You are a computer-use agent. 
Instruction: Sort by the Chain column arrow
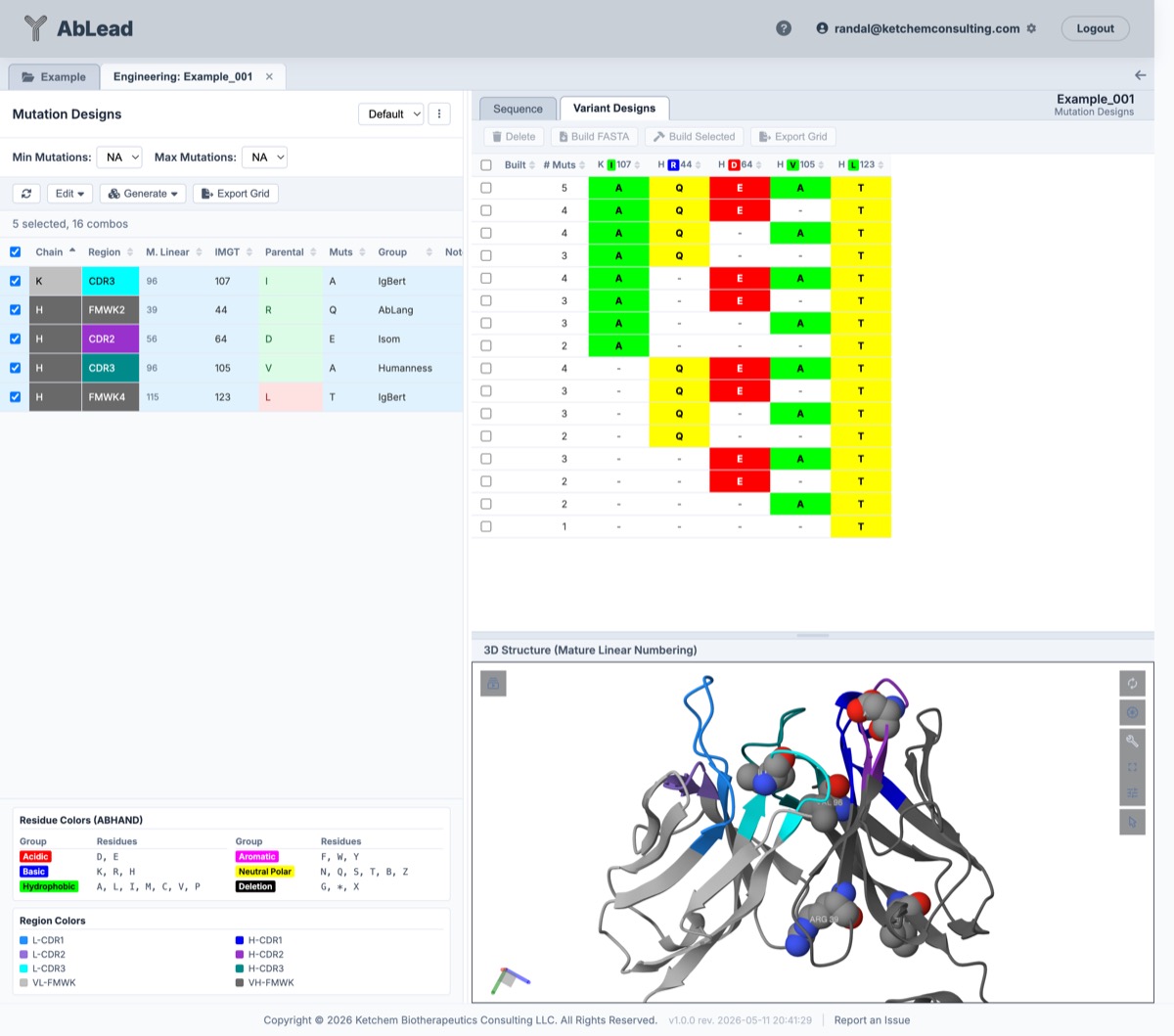coord(72,250)
